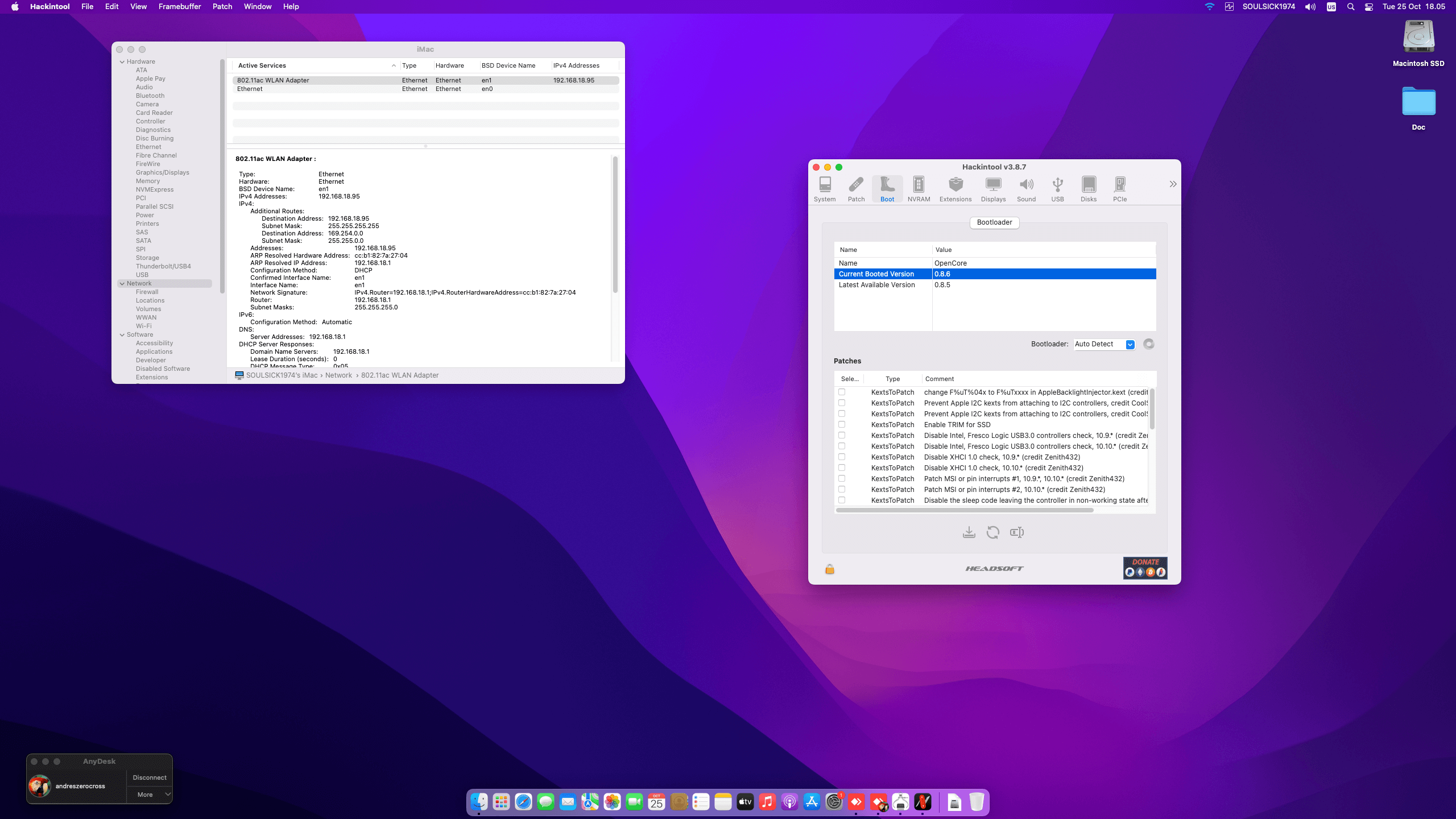This screenshot has width=1456, height=819.
Task: Click the Donate button in Hackintool
Action: point(1145,568)
